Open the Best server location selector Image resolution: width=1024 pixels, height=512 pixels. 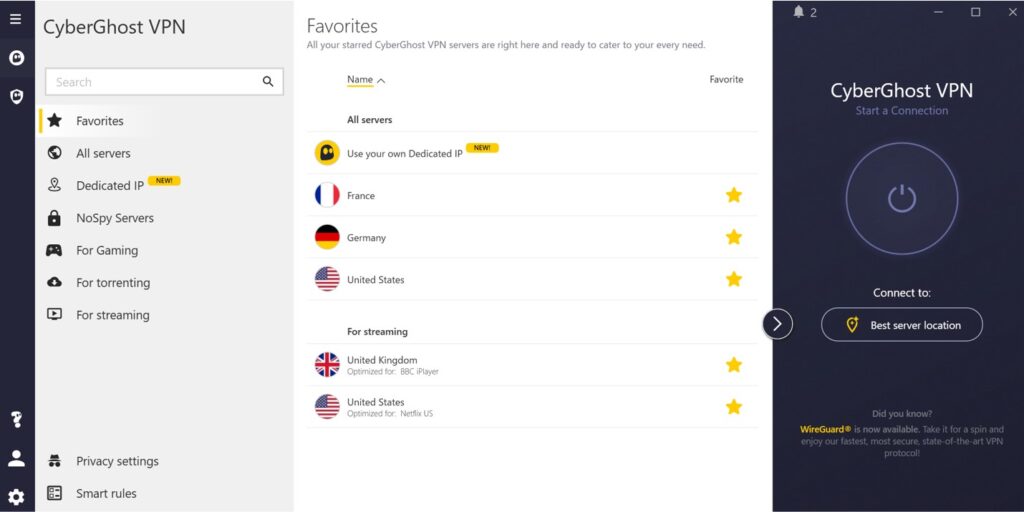[902, 325]
